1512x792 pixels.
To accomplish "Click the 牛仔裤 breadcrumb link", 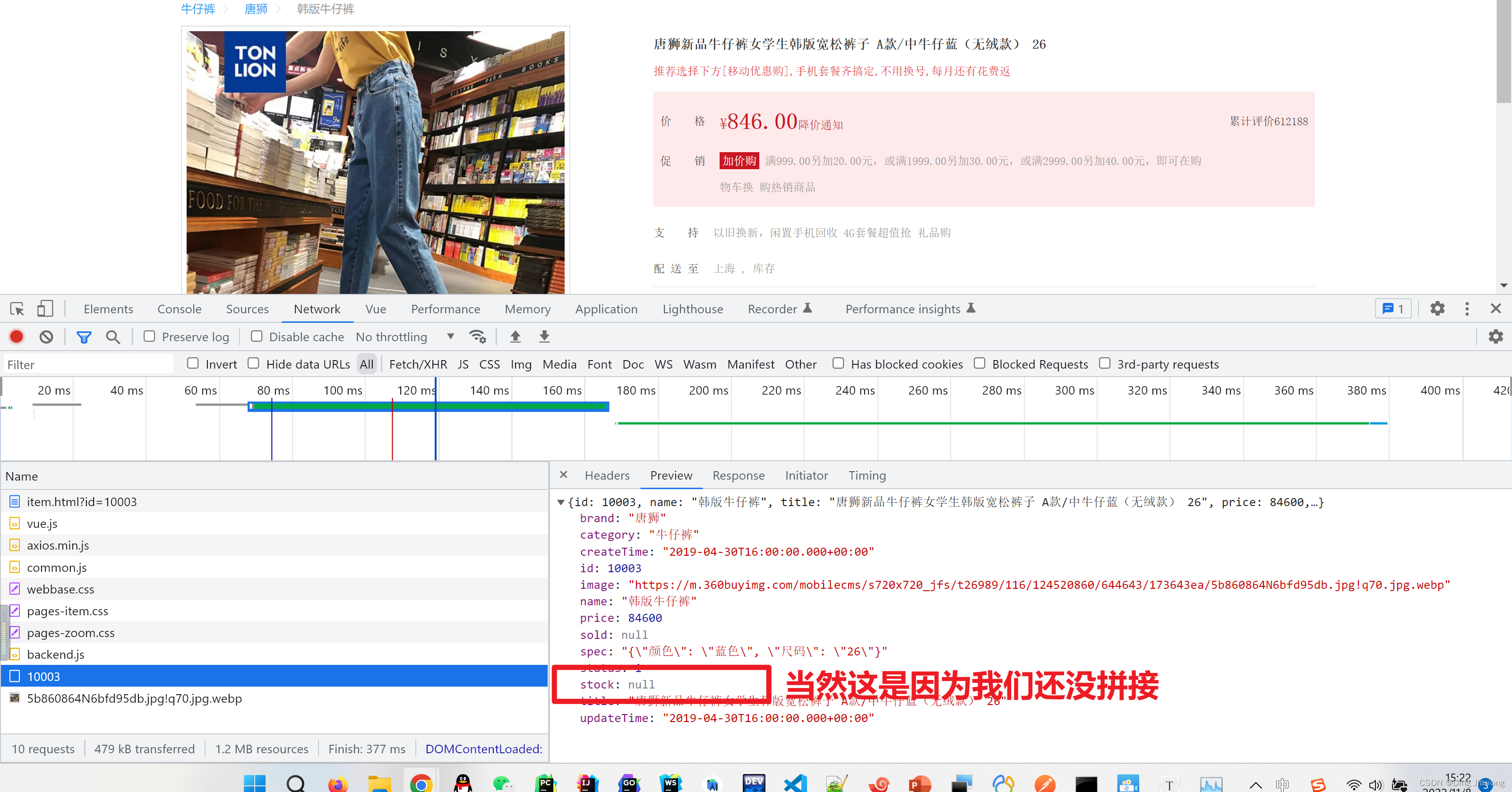I will click(198, 9).
